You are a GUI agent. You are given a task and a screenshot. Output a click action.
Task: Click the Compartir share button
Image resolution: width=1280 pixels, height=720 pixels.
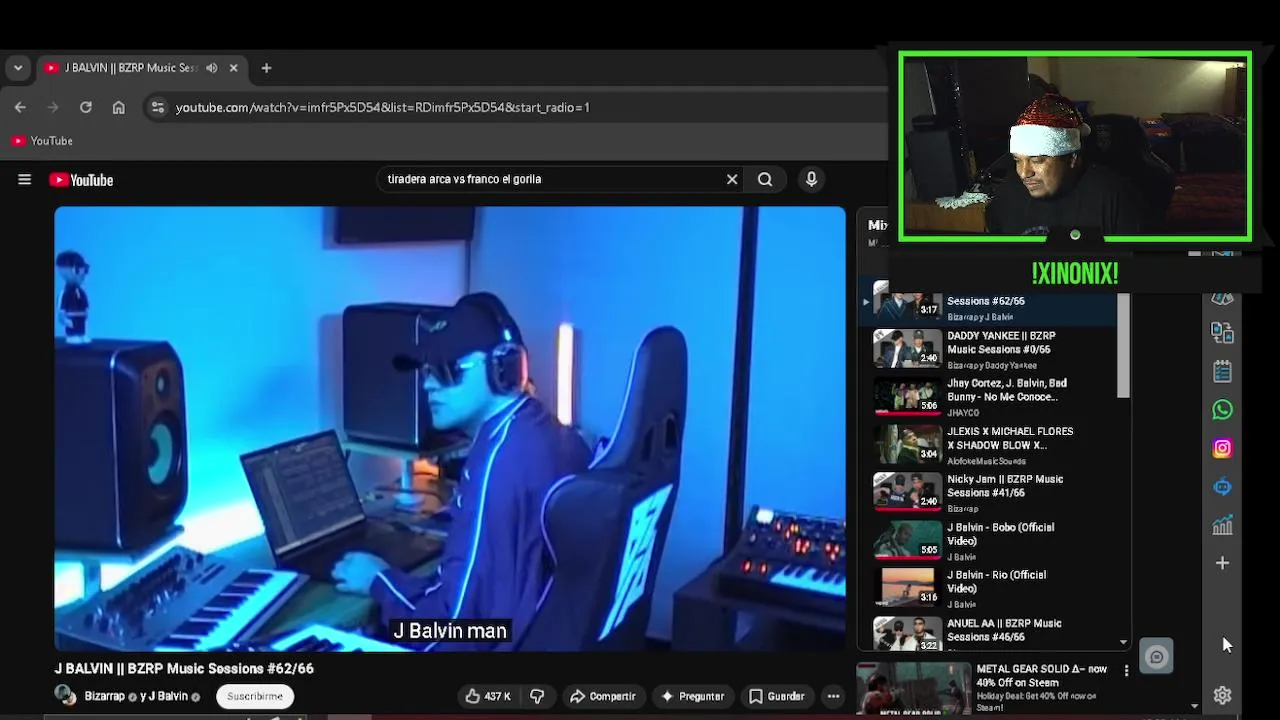click(x=602, y=696)
